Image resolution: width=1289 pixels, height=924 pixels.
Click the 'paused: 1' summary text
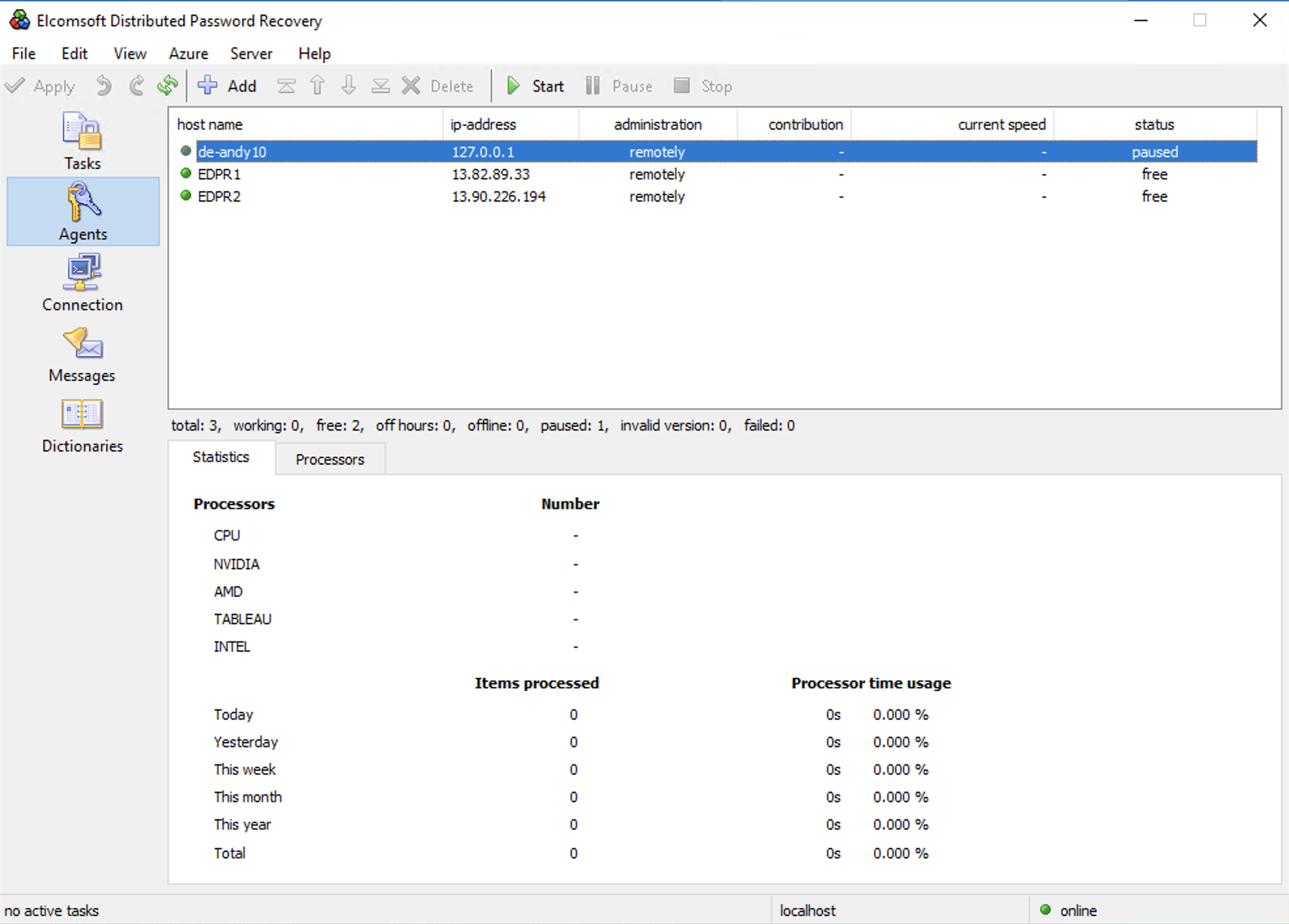tap(574, 426)
